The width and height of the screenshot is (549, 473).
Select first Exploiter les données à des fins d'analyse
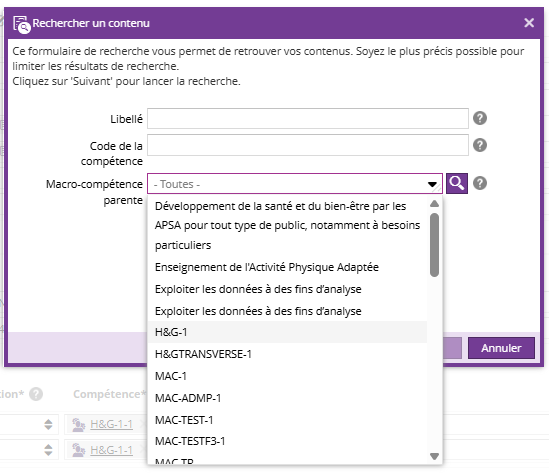pyautogui.click(x=287, y=289)
